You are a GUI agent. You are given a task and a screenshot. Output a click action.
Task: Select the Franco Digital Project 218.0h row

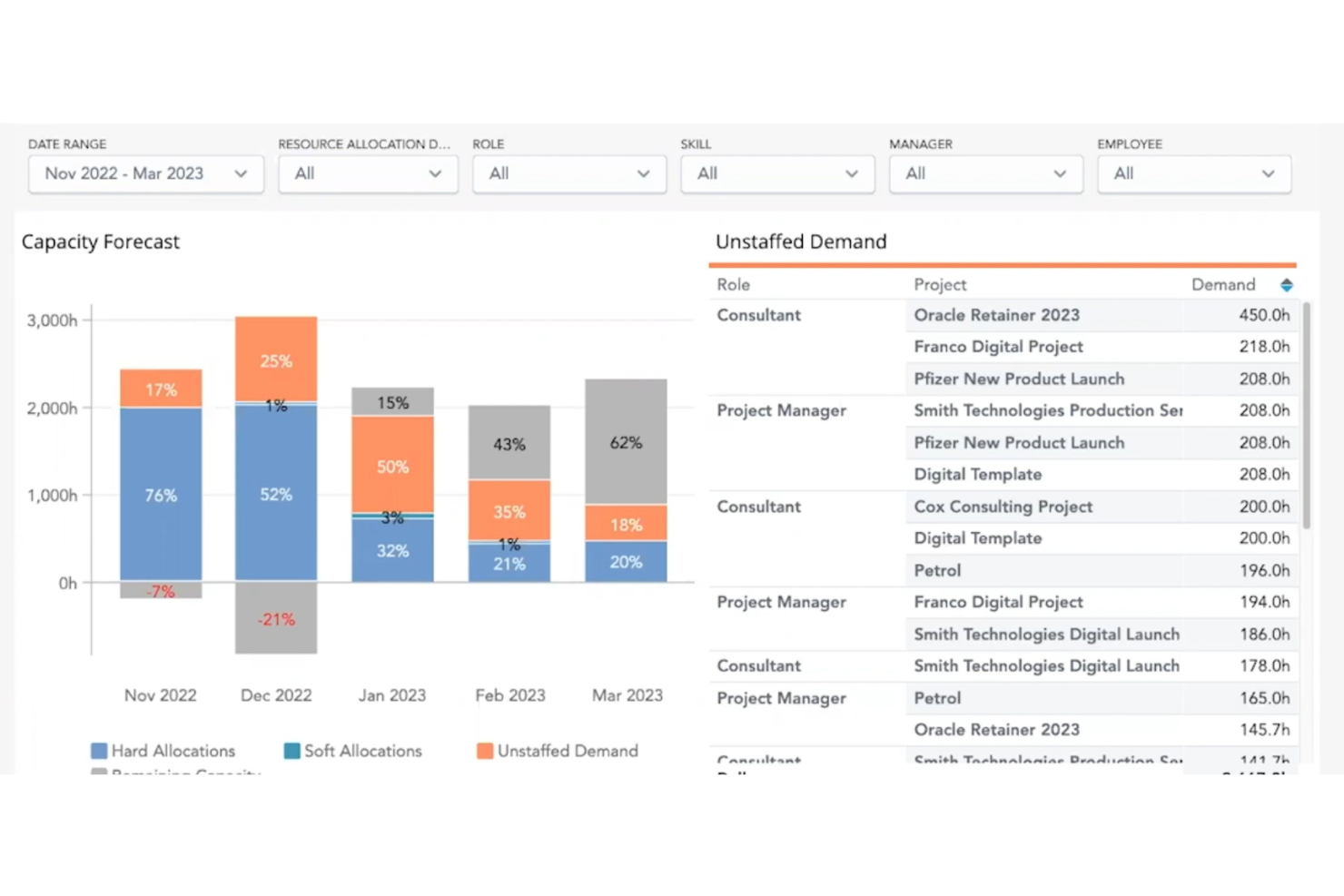click(x=1102, y=347)
